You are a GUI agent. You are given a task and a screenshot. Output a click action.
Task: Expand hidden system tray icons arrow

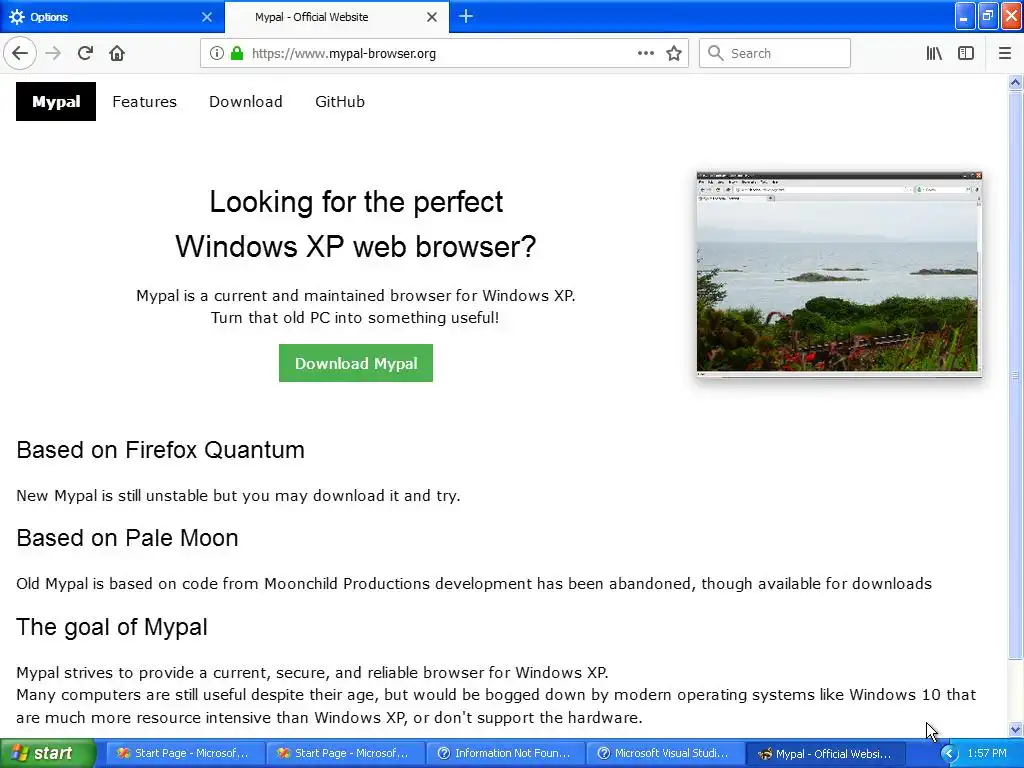click(948, 754)
